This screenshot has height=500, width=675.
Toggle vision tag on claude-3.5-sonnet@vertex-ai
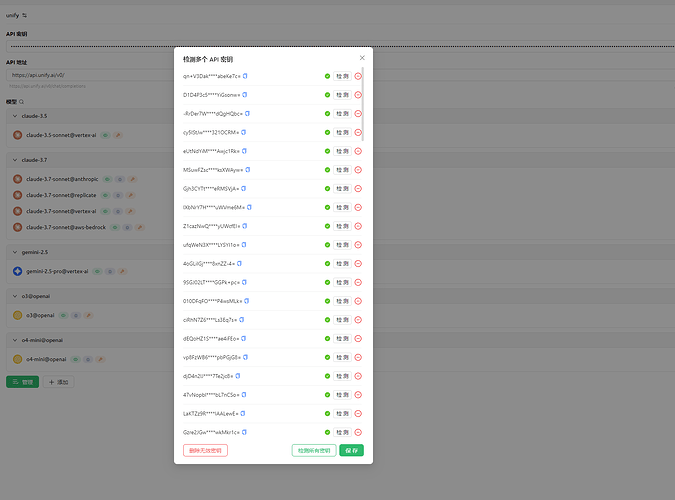105,135
